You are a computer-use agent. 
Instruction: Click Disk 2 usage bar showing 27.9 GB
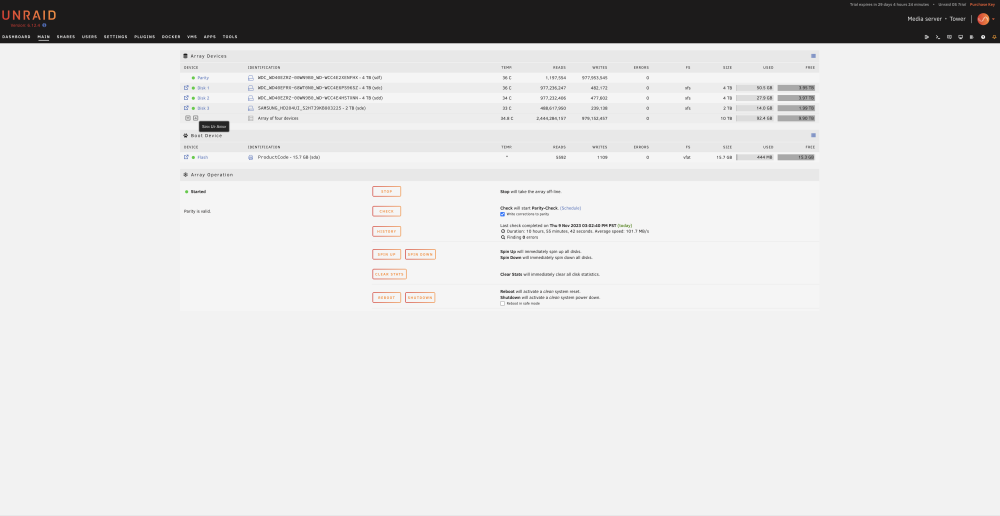click(x=754, y=98)
